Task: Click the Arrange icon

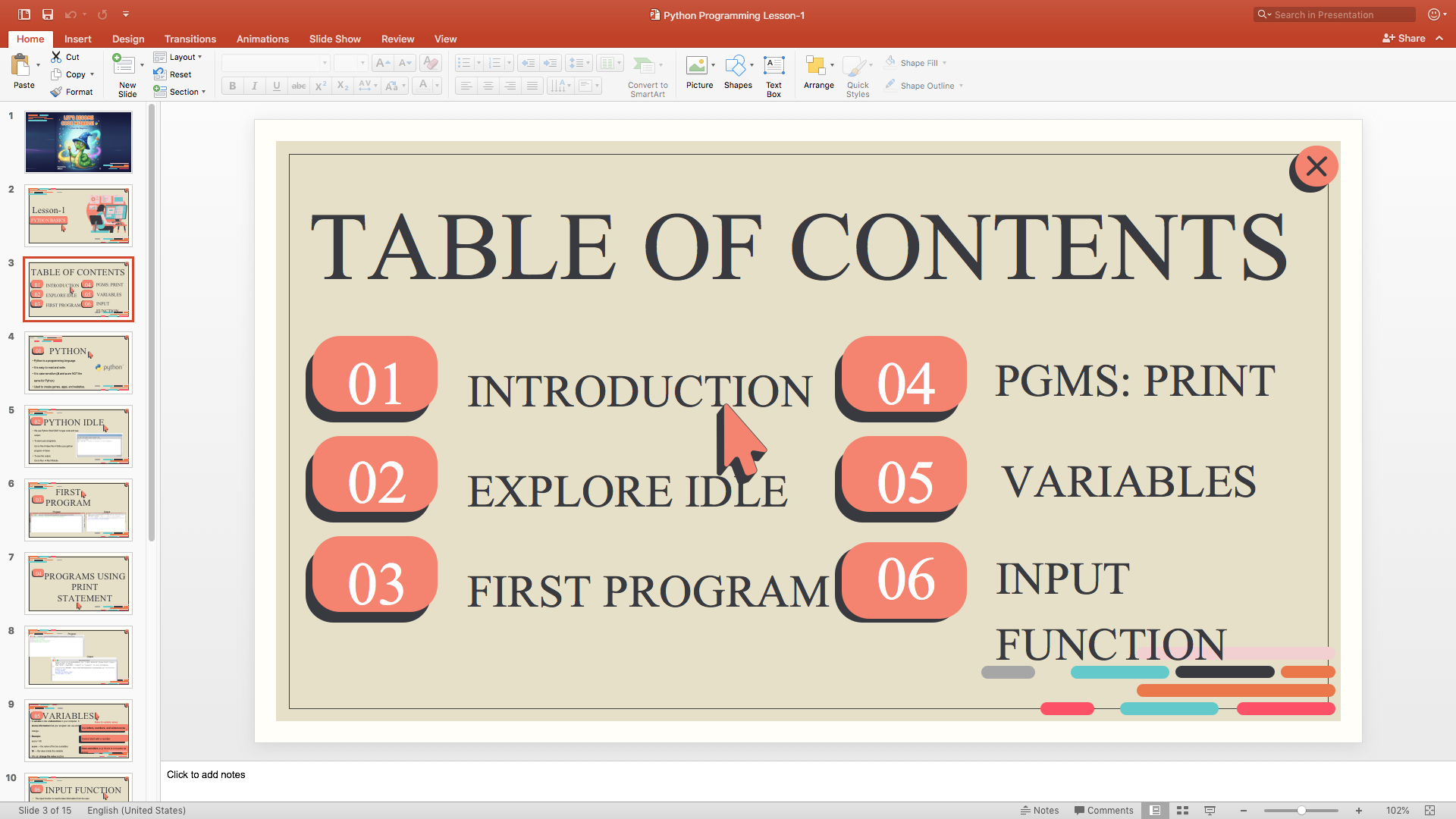Action: pos(815,66)
